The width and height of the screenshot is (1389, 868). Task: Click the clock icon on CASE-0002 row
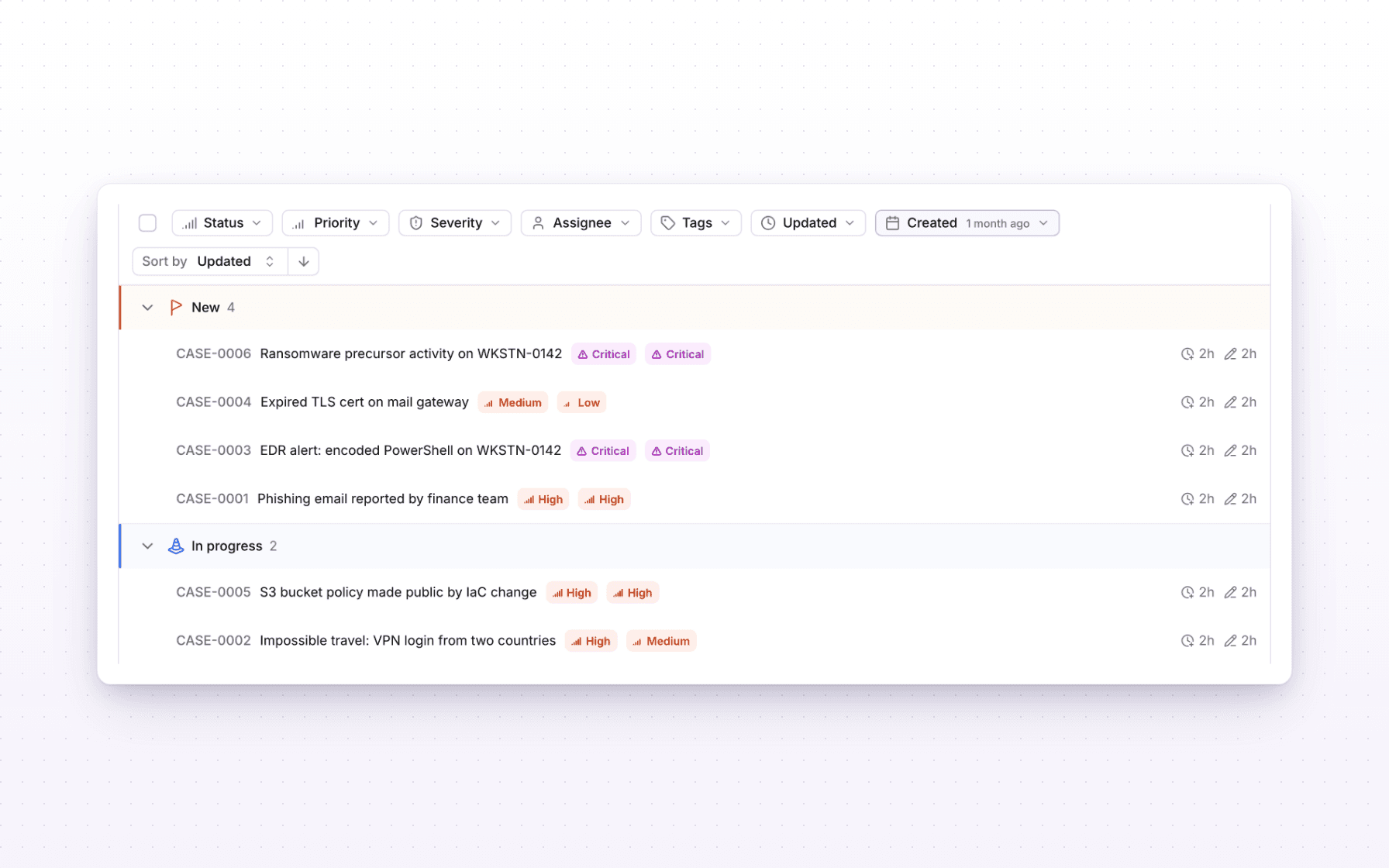[1187, 641]
